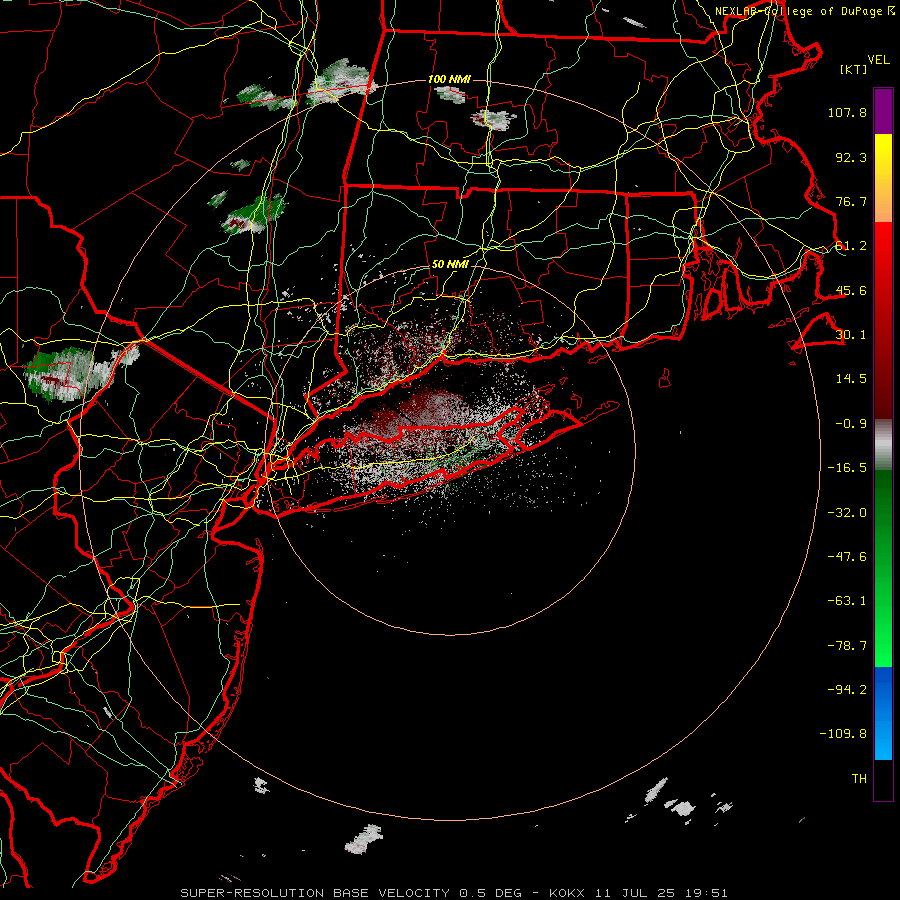
Task: Click the -109.8 legend value
Action: 843,734
